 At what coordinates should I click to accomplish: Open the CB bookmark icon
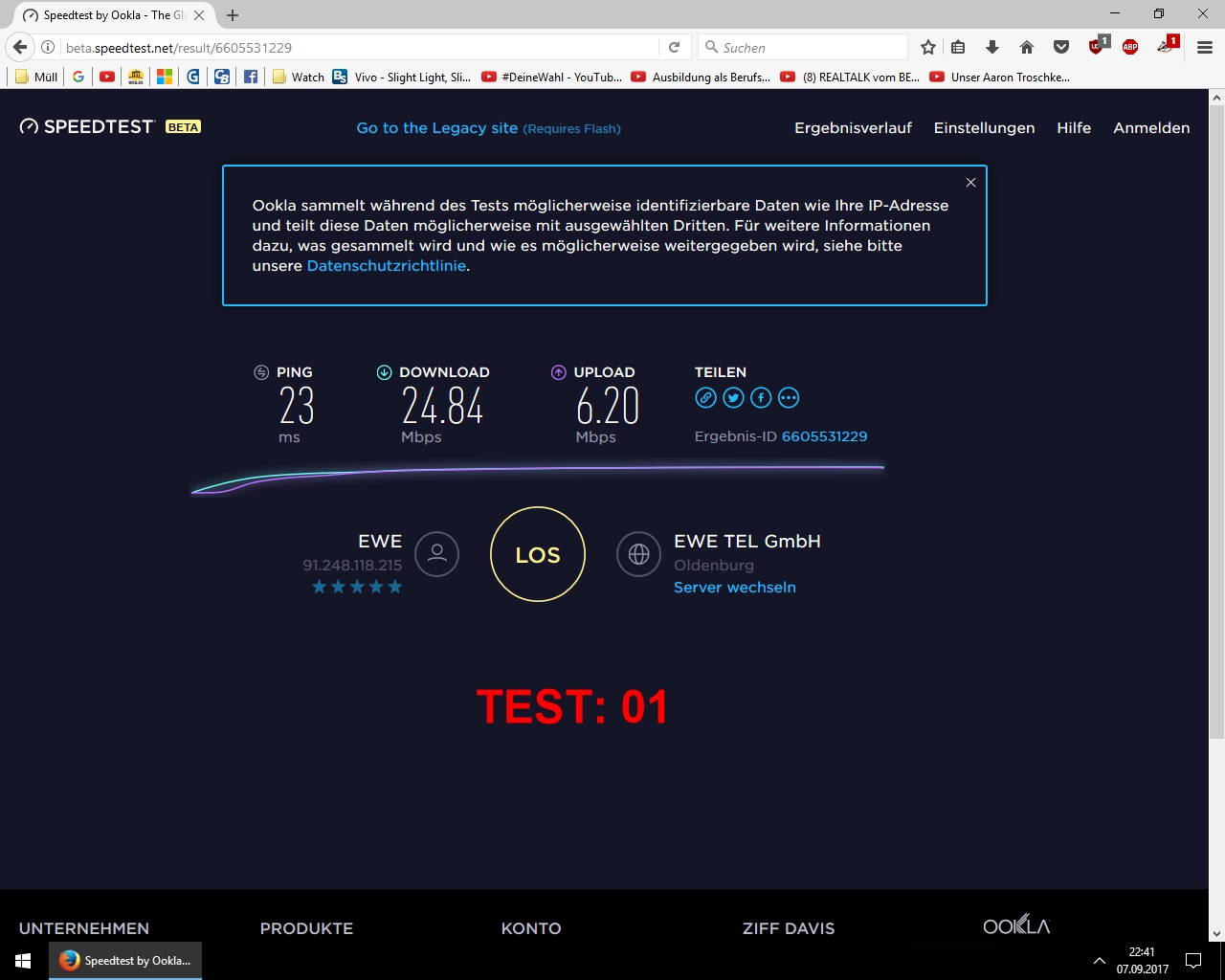tap(222, 77)
